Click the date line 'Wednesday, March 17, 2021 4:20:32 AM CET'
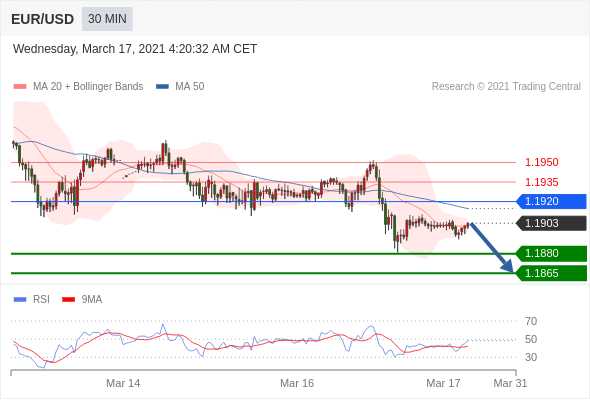The image size is (590, 400). [x=135, y=49]
